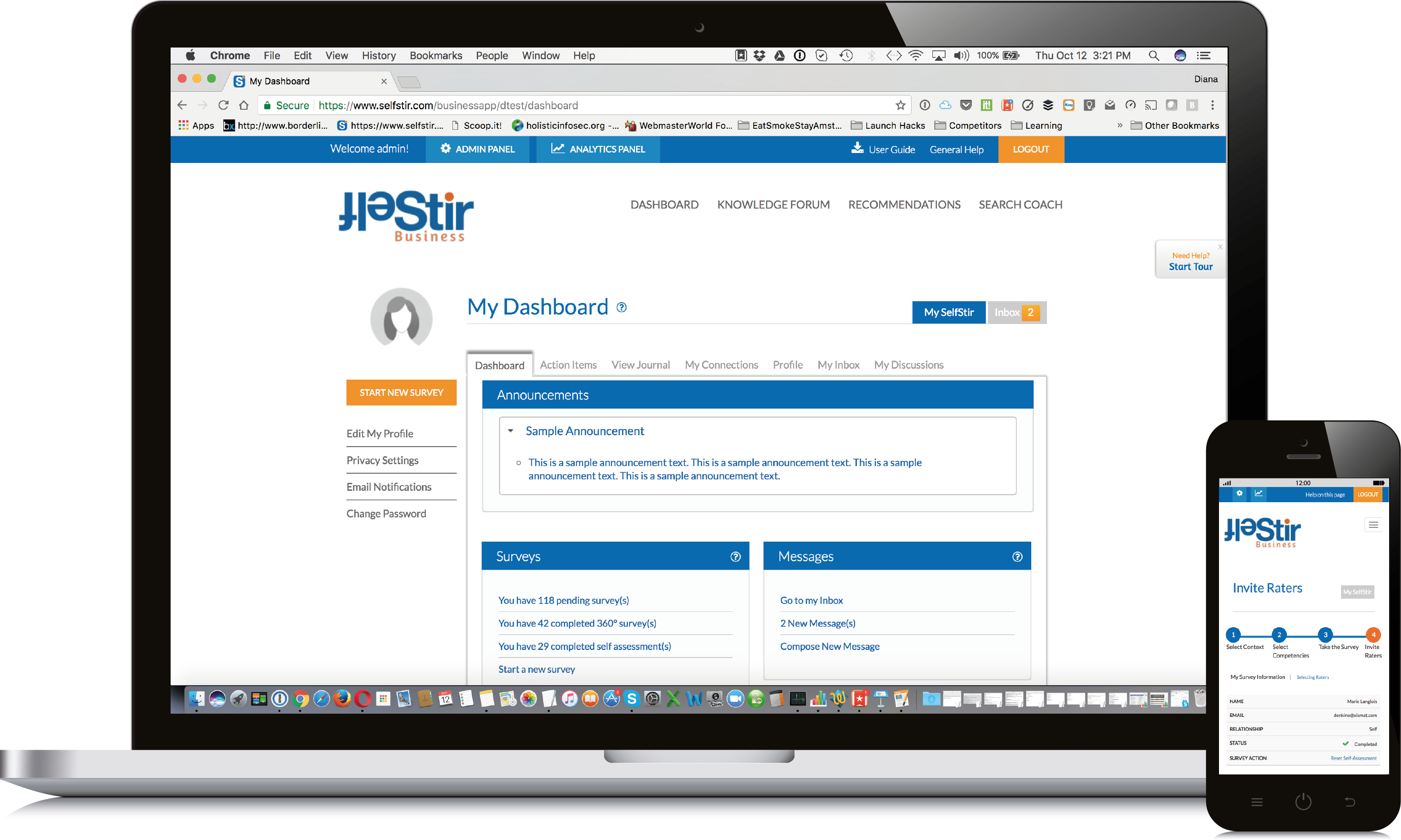Open the hamburger menu on the mobile view
This screenshot has height=840, width=1401.
[1374, 525]
